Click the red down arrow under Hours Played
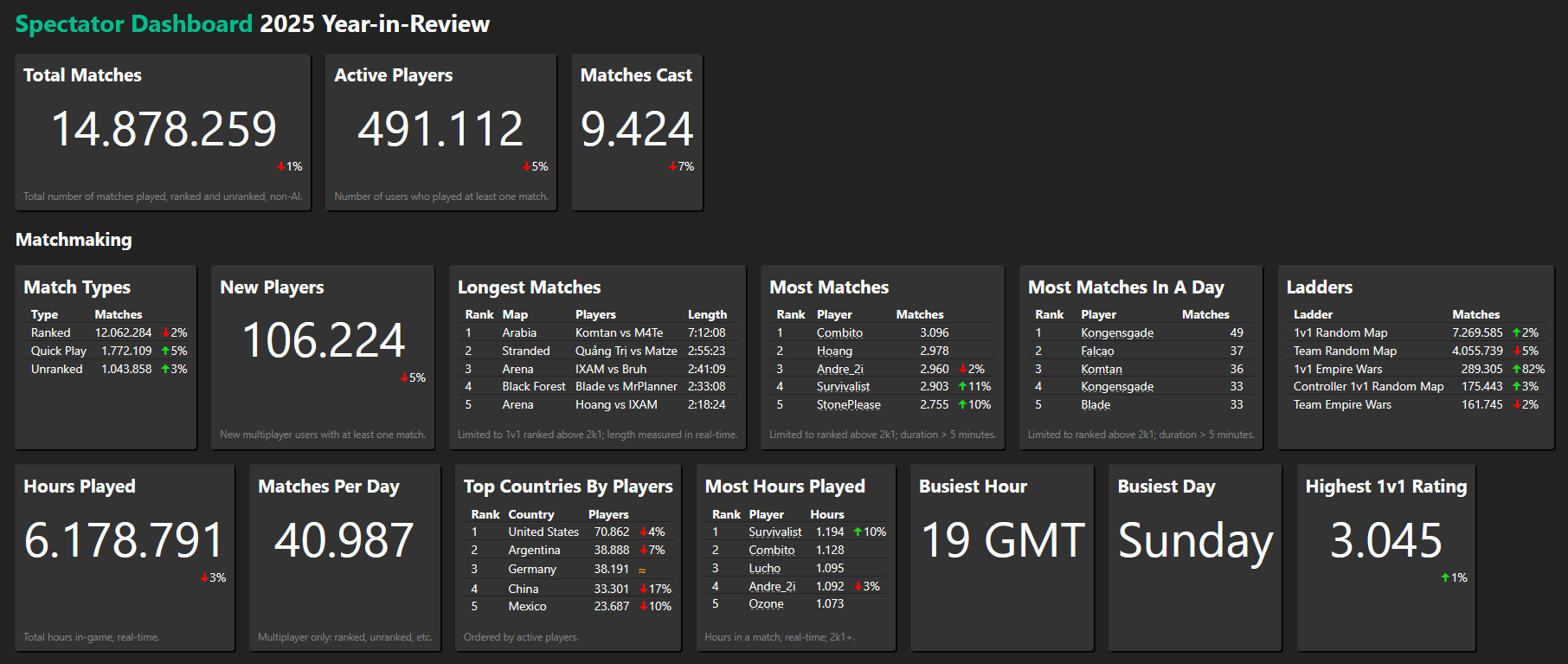 (x=204, y=577)
